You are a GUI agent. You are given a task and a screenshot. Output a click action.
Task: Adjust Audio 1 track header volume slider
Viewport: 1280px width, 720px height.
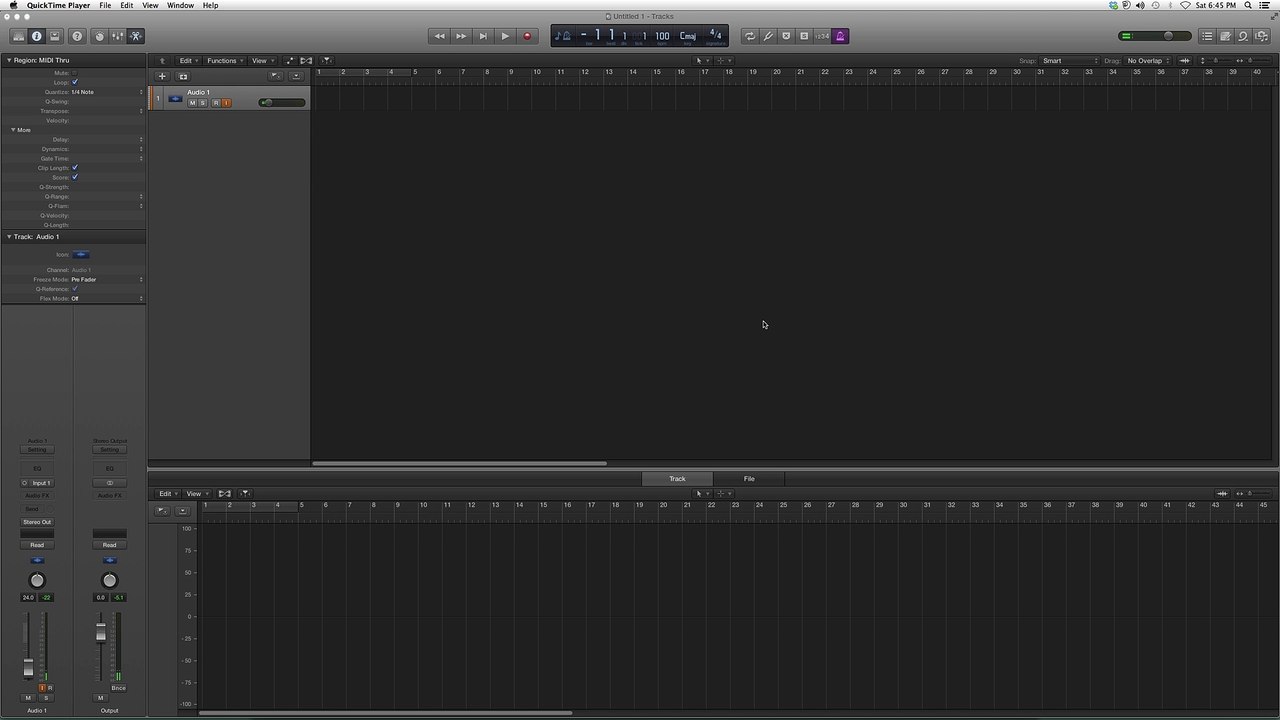[282, 103]
